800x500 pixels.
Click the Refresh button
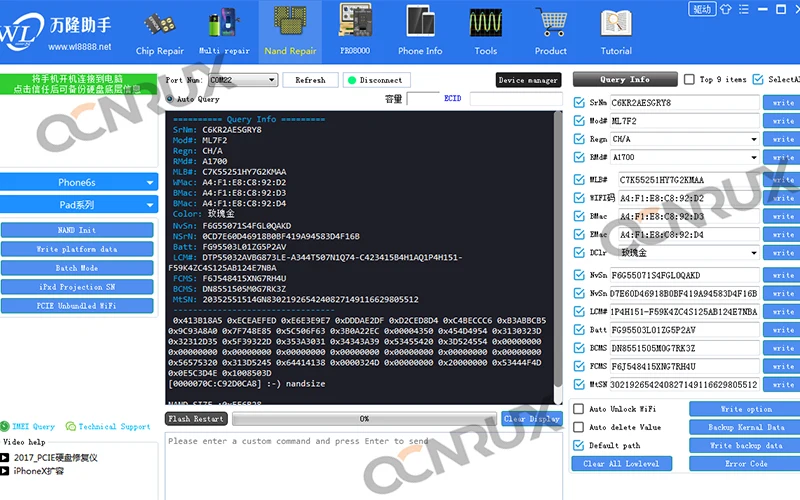tap(310, 80)
